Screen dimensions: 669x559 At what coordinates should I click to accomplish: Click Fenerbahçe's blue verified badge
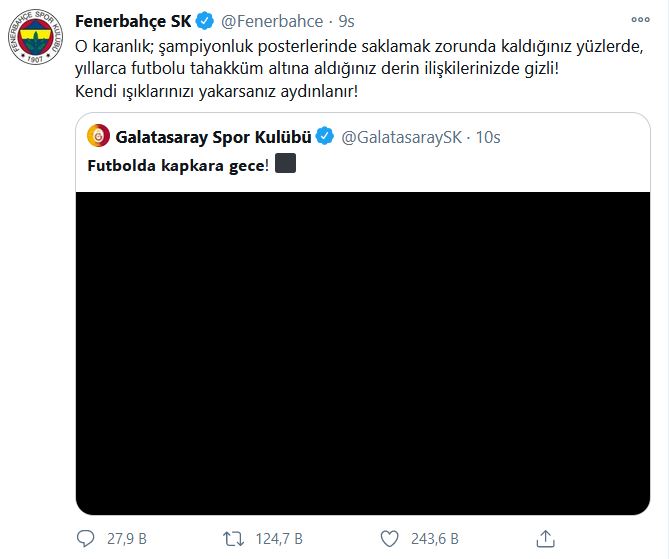pos(205,21)
